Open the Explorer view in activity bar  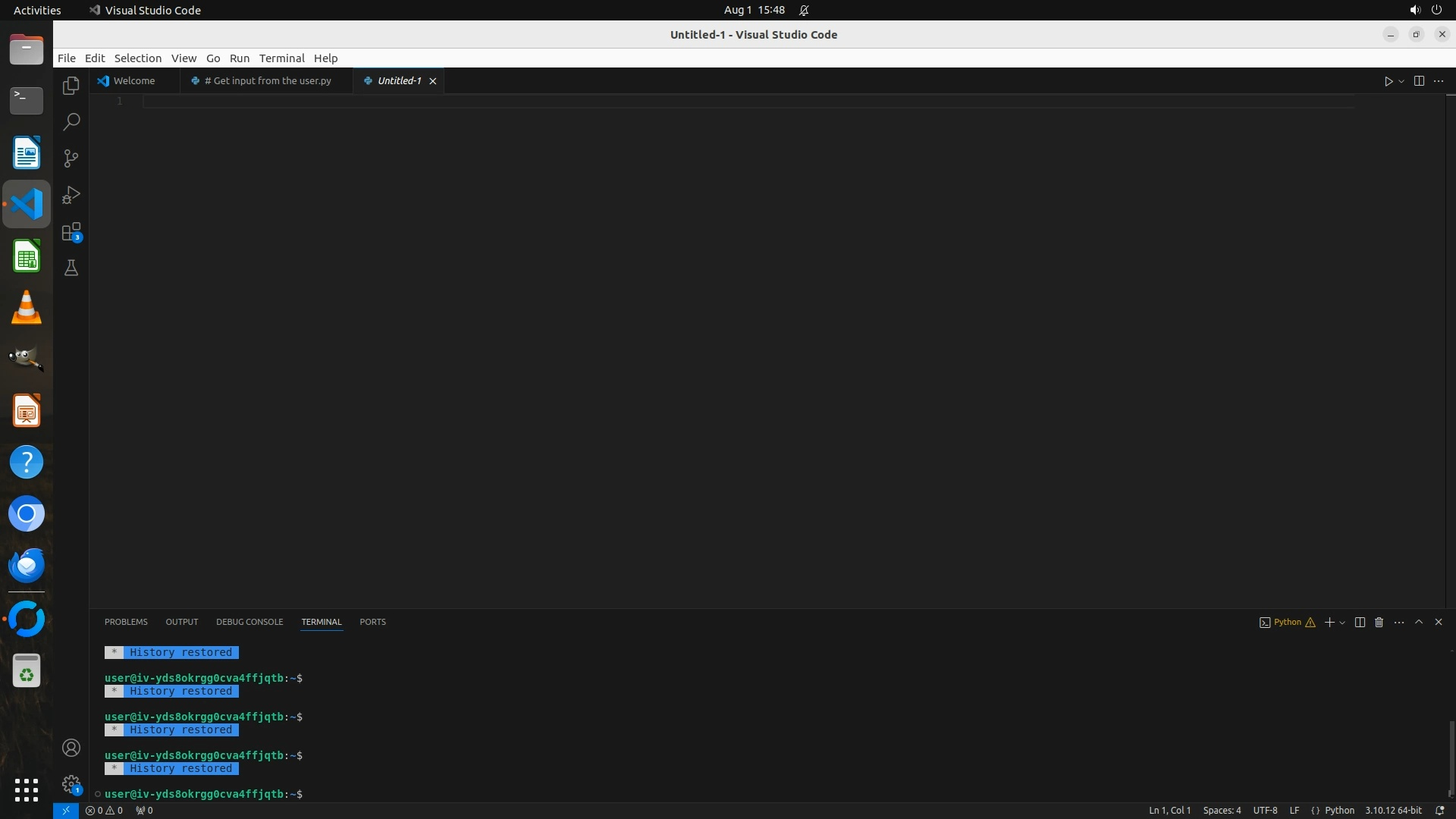coord(71,86)
